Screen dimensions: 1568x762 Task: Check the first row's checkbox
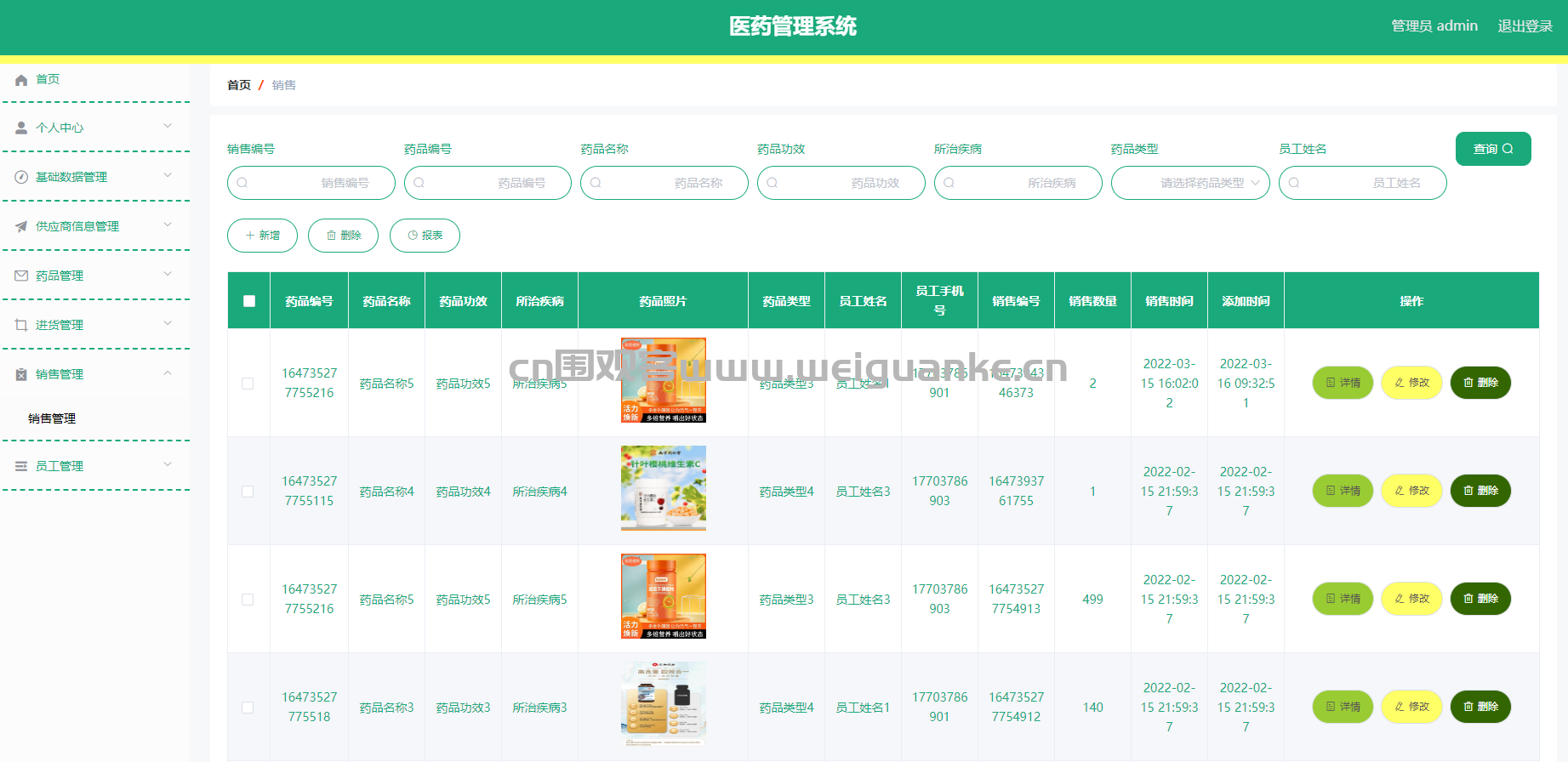[248, 384]
